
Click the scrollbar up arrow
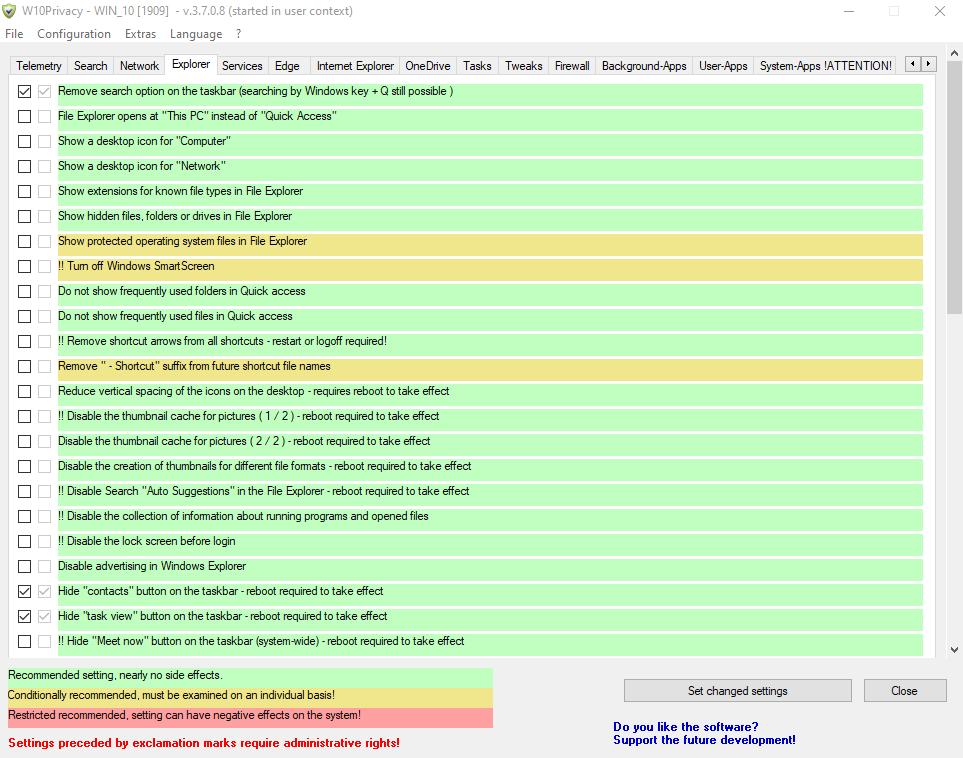(954, 84)
